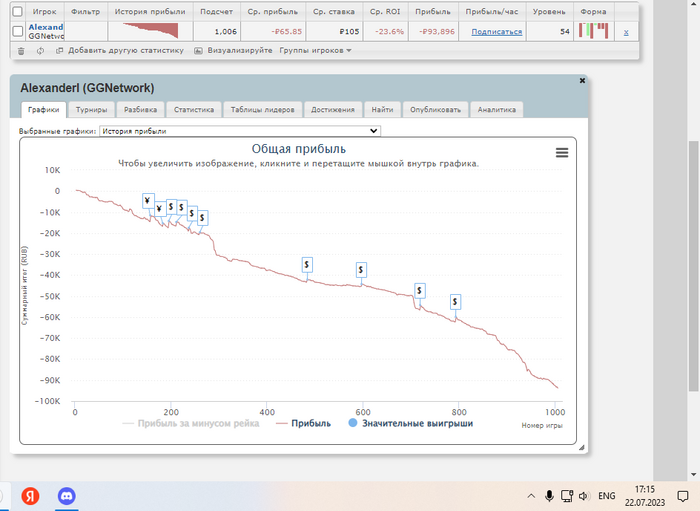
Task: Sort by the 'Игрок' column header
Action: pos(45,12)
